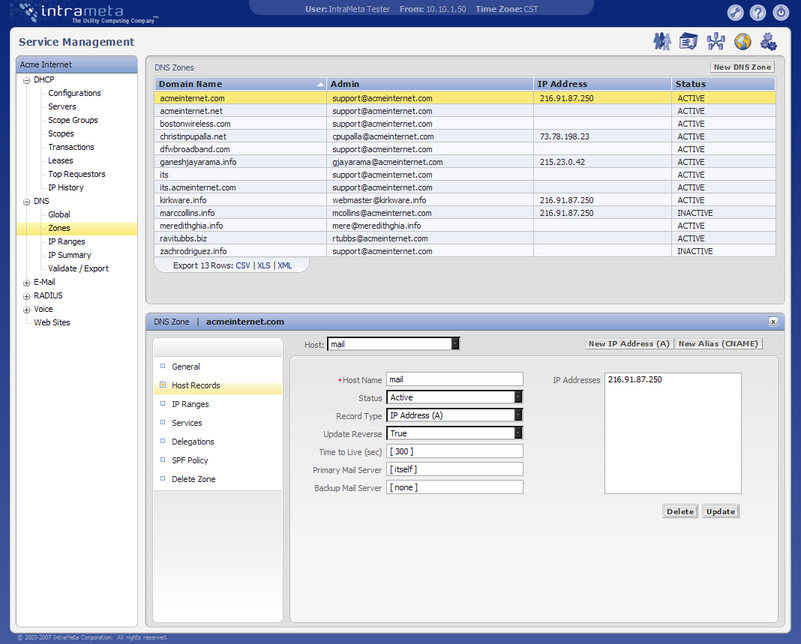The width and height of the screenshot is (801, 644).
Task: Click the Primary Mail Server field
Action: 455,469
